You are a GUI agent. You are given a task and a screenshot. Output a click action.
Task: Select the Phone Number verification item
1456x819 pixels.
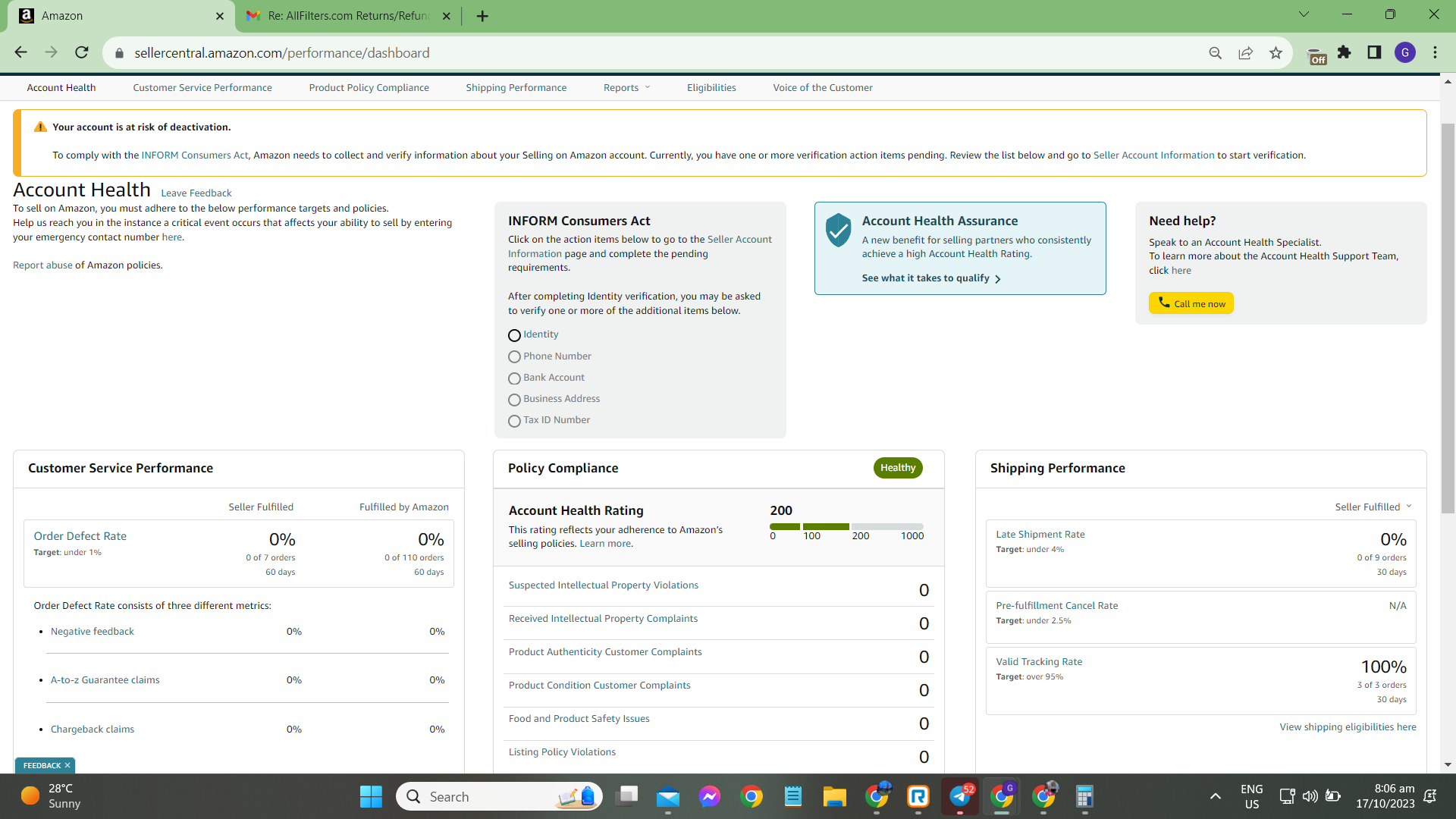click(514, 356)
